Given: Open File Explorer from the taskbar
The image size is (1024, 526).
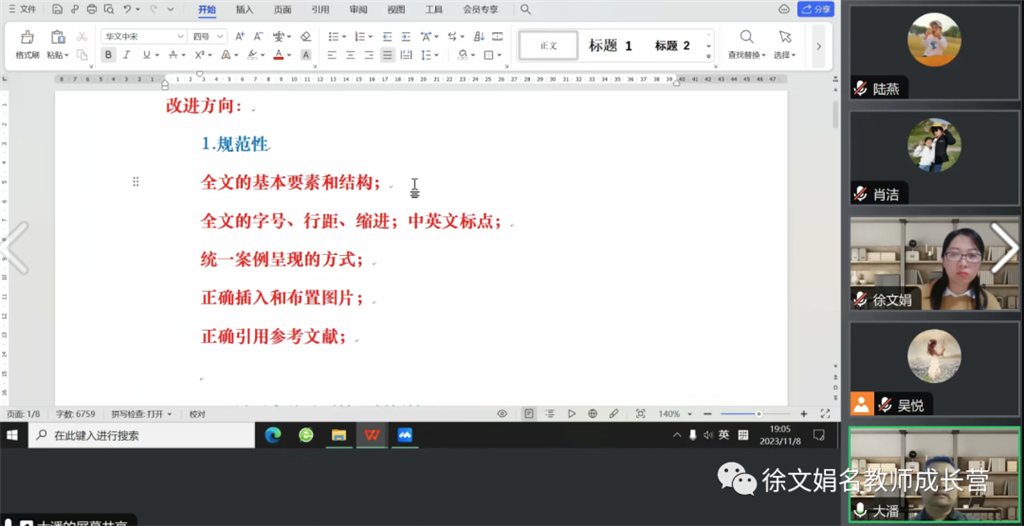Looking at the screenshot, I should 338,435.
